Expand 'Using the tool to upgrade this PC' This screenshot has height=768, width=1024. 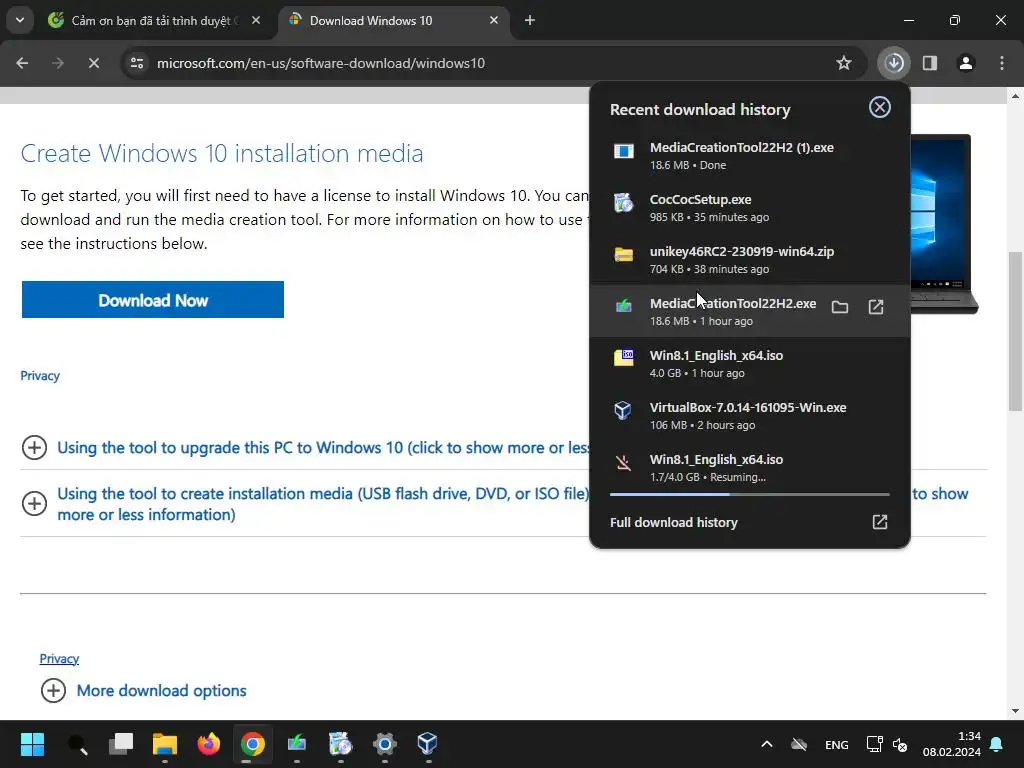point(34,448)
